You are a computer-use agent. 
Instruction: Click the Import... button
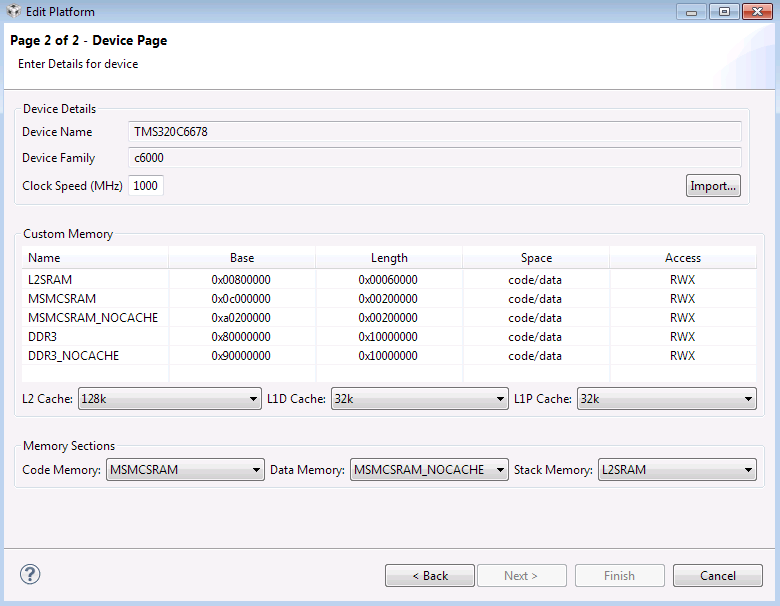[x=713, y=186]
